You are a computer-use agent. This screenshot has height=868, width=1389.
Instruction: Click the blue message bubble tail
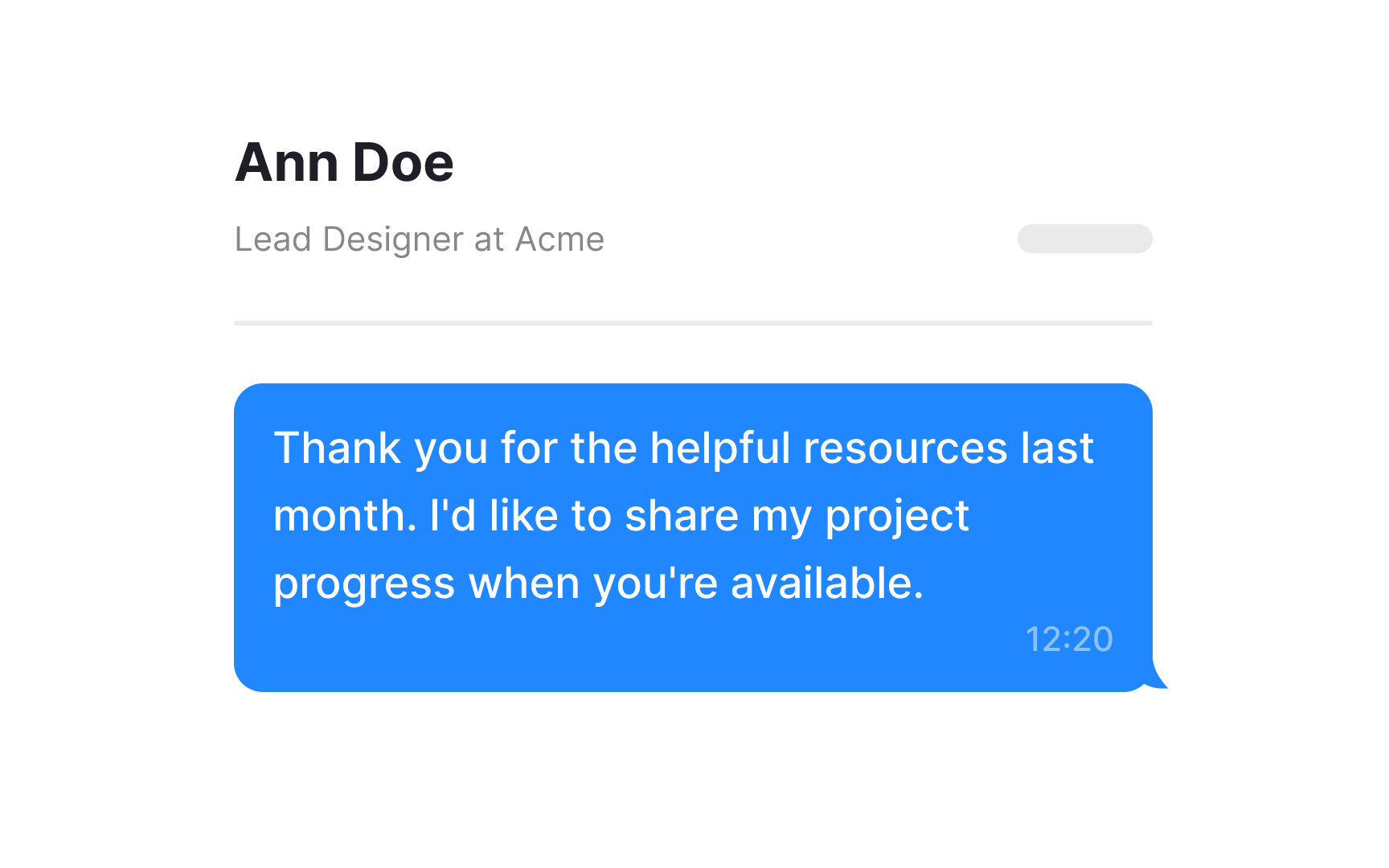[x=1159, y=680]
